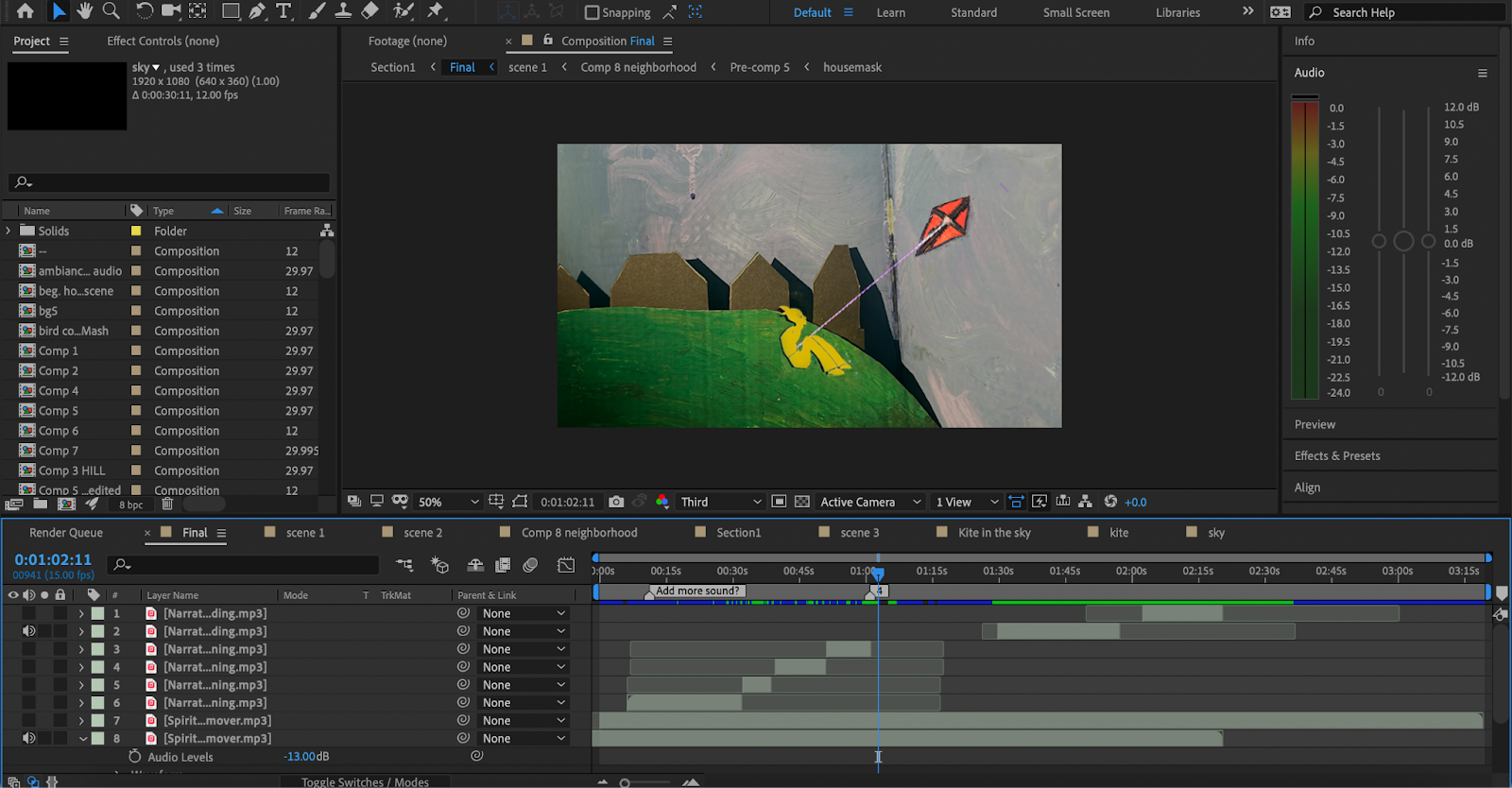Select the Puppet Pin tool
Viewport: 1512px width, 788px height.
(x=435, y=11)
